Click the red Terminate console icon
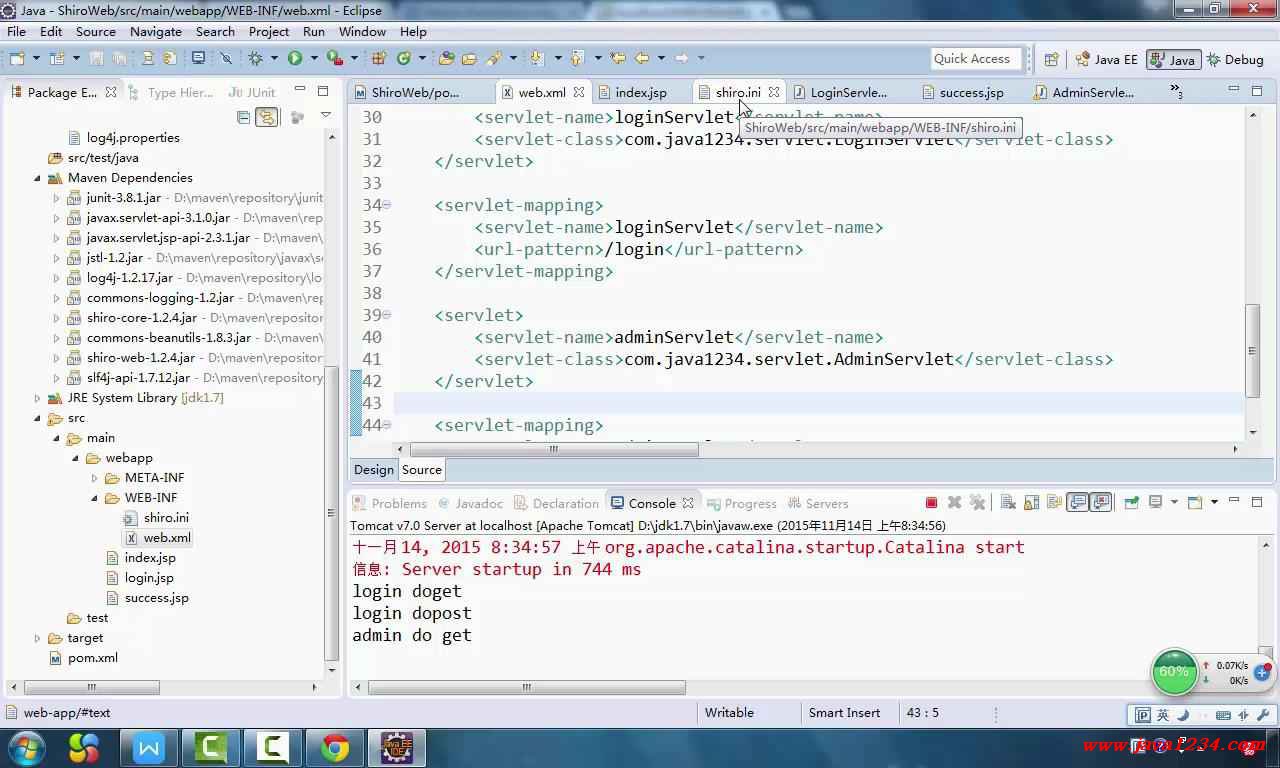The width and height of the screenshot is (1280, 768). pos(931,502)
